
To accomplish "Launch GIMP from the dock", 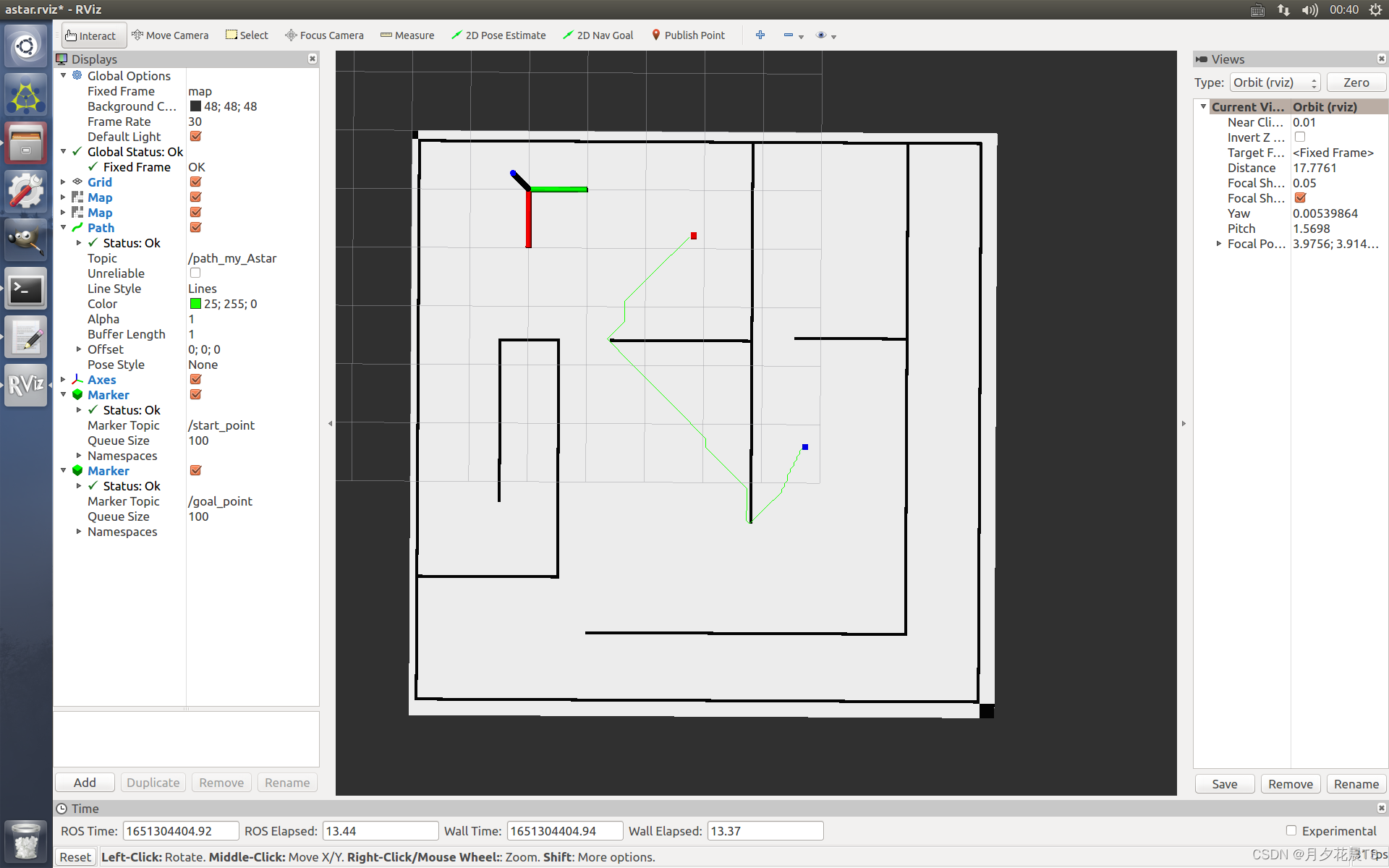I will pyautogui.click(x=26, y=239).
